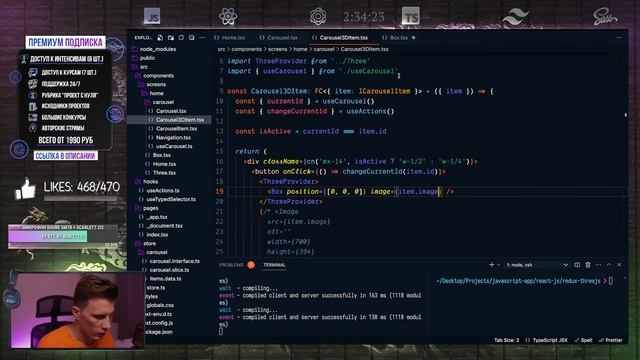Switch to the Home.tsx editor tab
640x360 pixels.
coord(230,38)
